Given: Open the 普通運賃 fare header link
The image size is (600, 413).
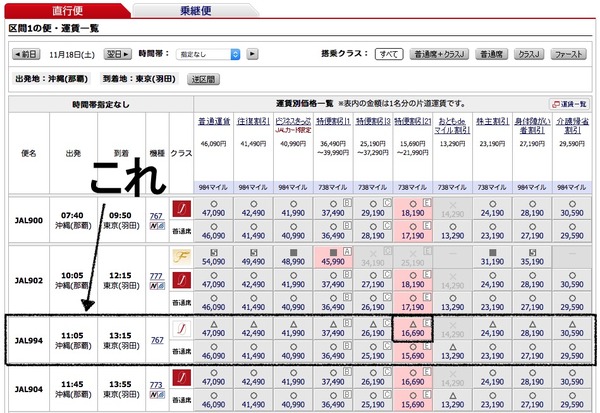Looking at the screenshot, I should coord(214,121).
